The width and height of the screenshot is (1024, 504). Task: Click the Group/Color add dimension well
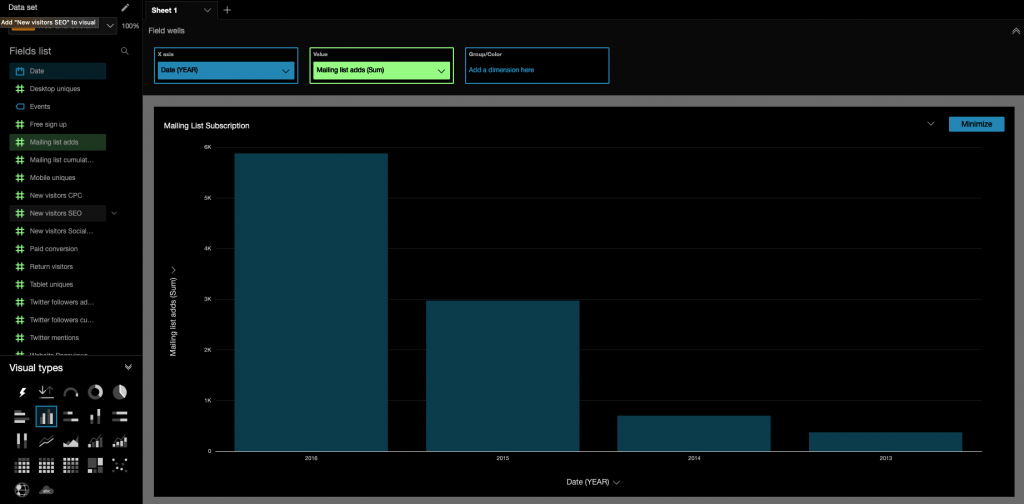[x=537, y=70]
